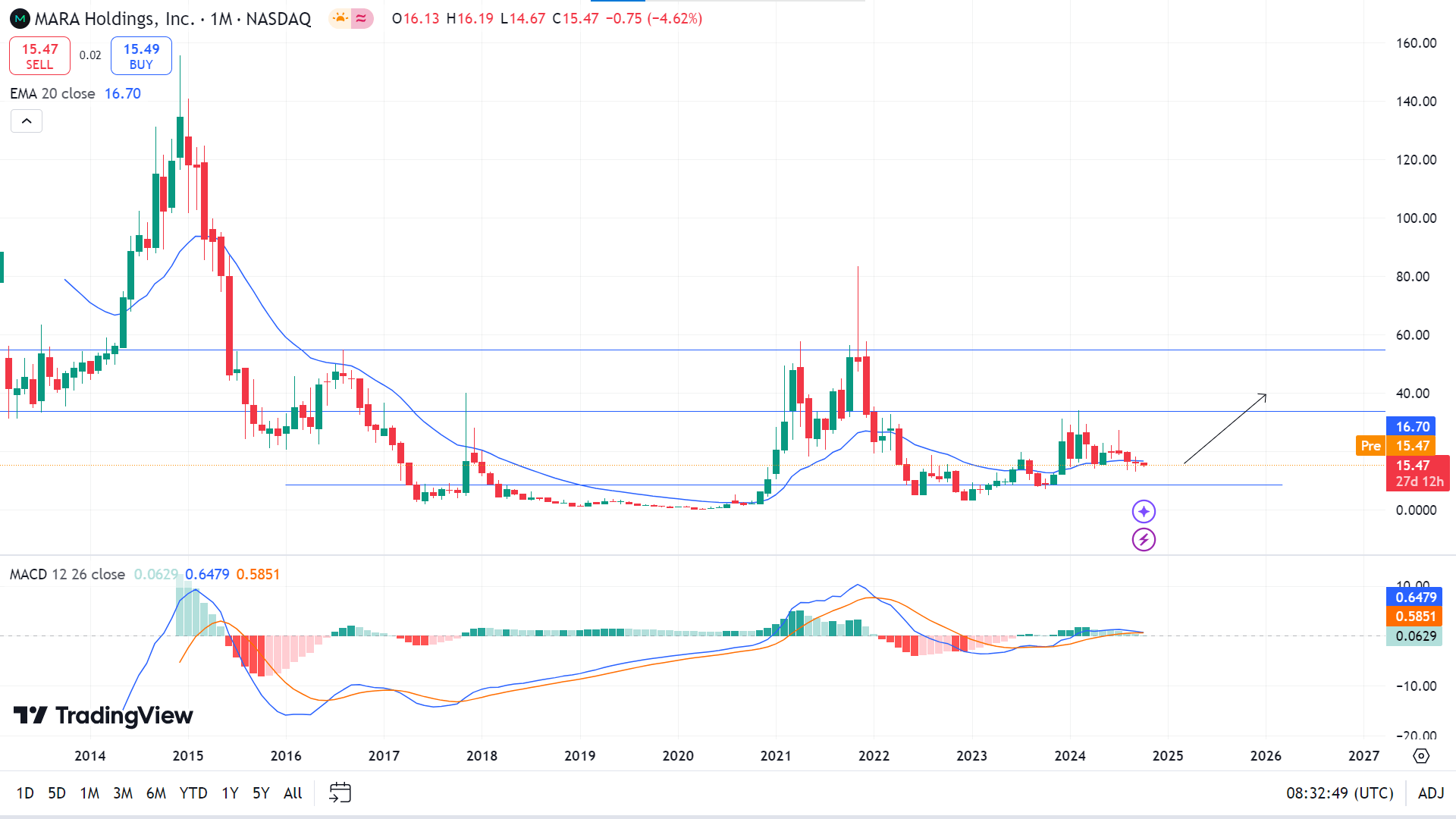Click the EMA 16.70 blue price label
Image resolution: width=1456 pixels, height=819 pixels.
coord(1411,427)
